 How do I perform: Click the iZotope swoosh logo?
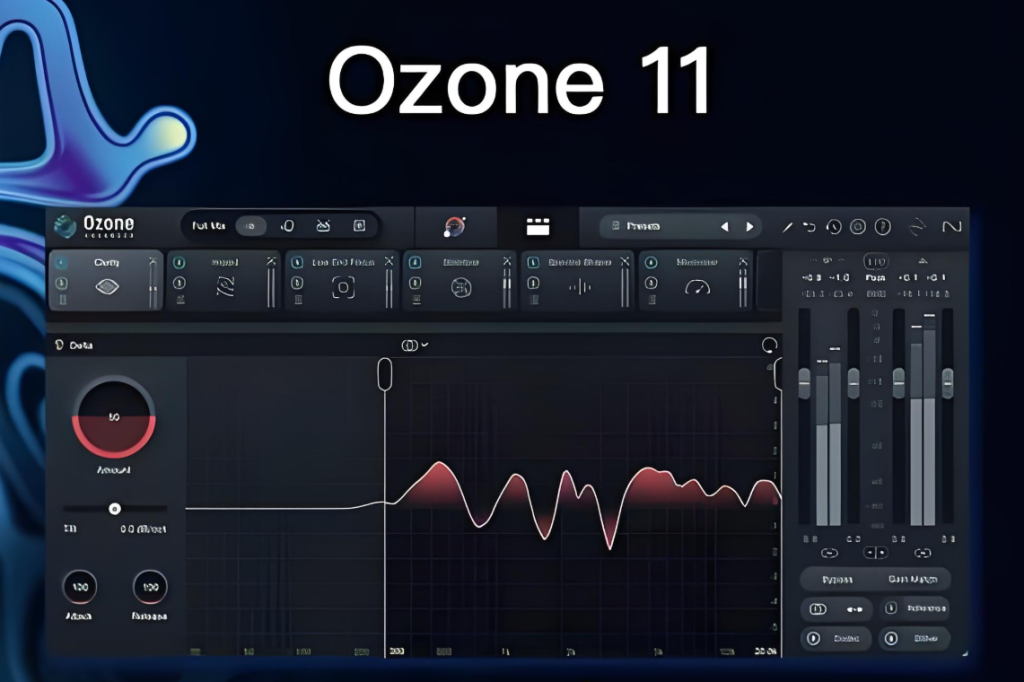coord(918,227)
